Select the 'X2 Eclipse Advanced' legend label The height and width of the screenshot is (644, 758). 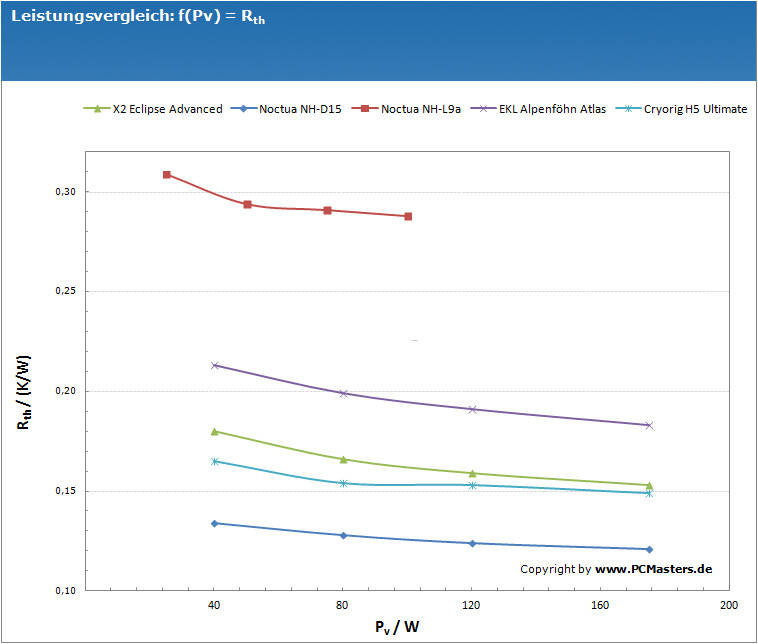coord(168,109)
